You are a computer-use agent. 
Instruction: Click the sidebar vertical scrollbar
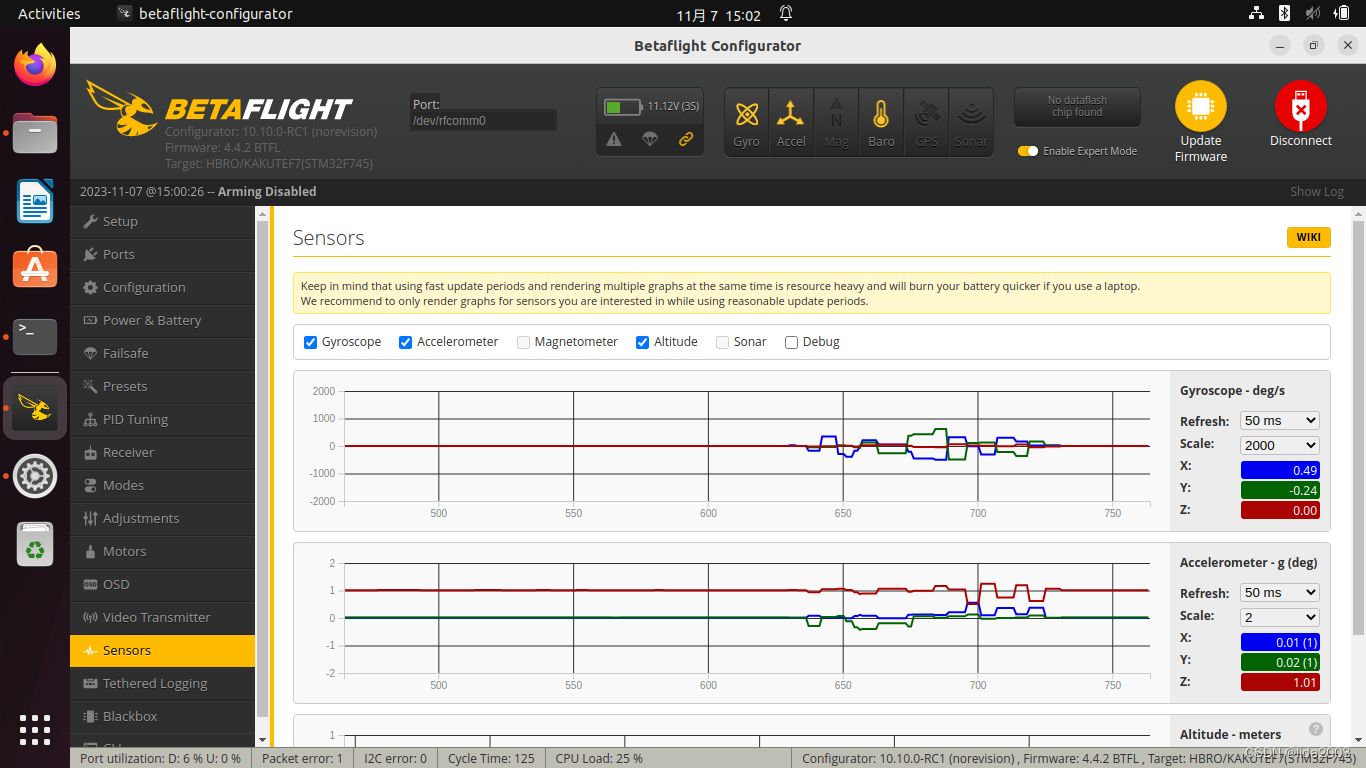[x=262, y=467]
